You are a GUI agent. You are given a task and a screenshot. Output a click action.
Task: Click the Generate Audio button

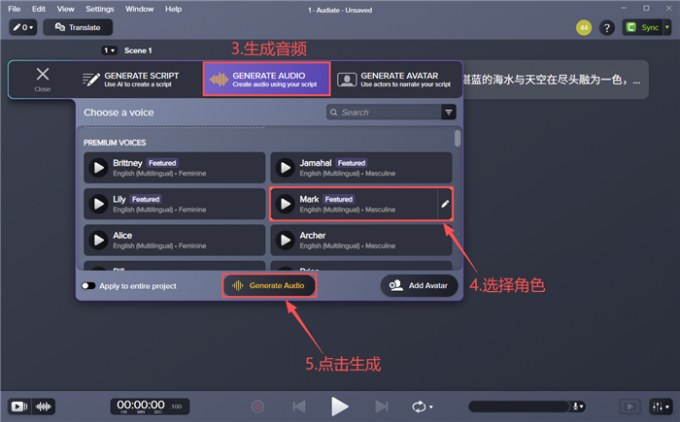(269, 285)
